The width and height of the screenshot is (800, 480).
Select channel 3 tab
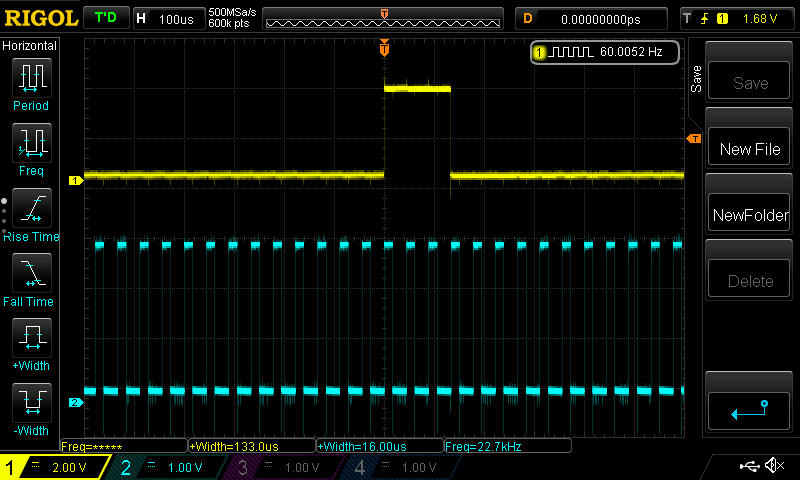tap(285, 467)
